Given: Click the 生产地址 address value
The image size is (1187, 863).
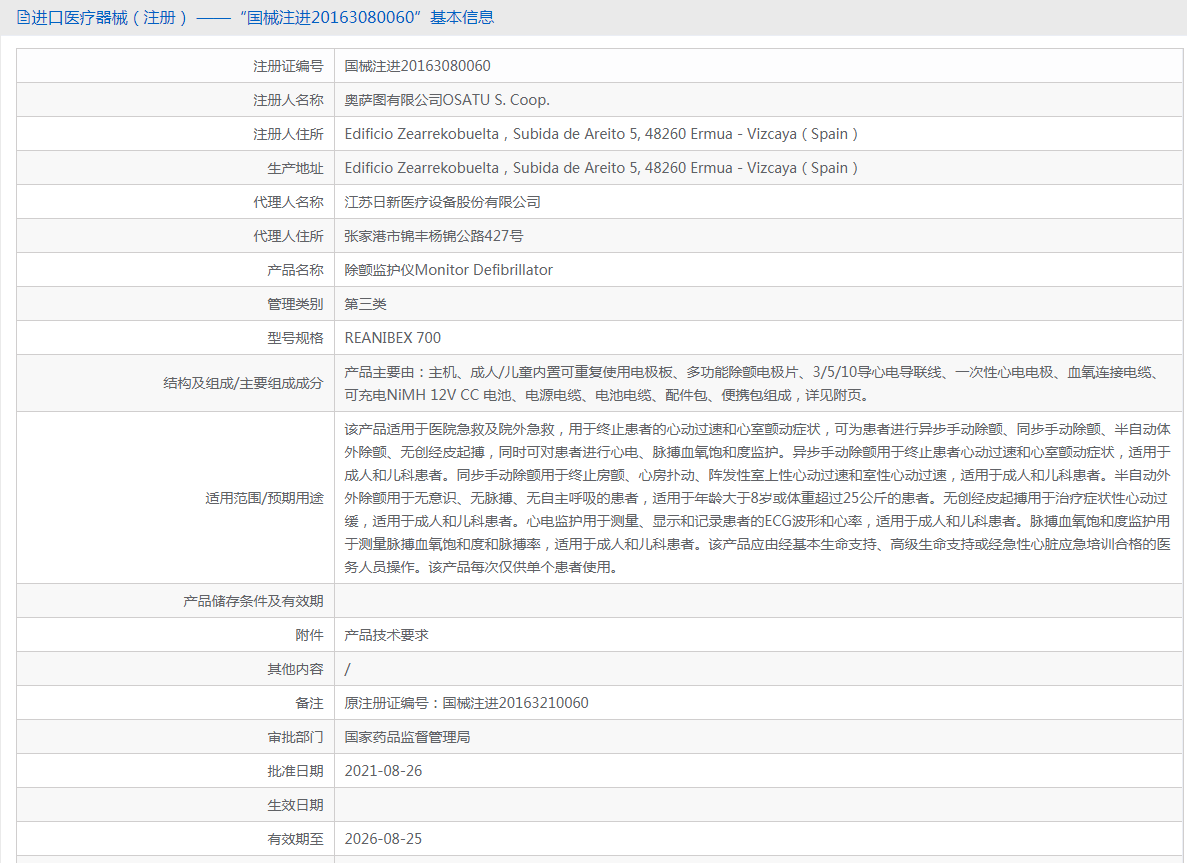Looking at the screenshot, I should click(x=601, y=168).
